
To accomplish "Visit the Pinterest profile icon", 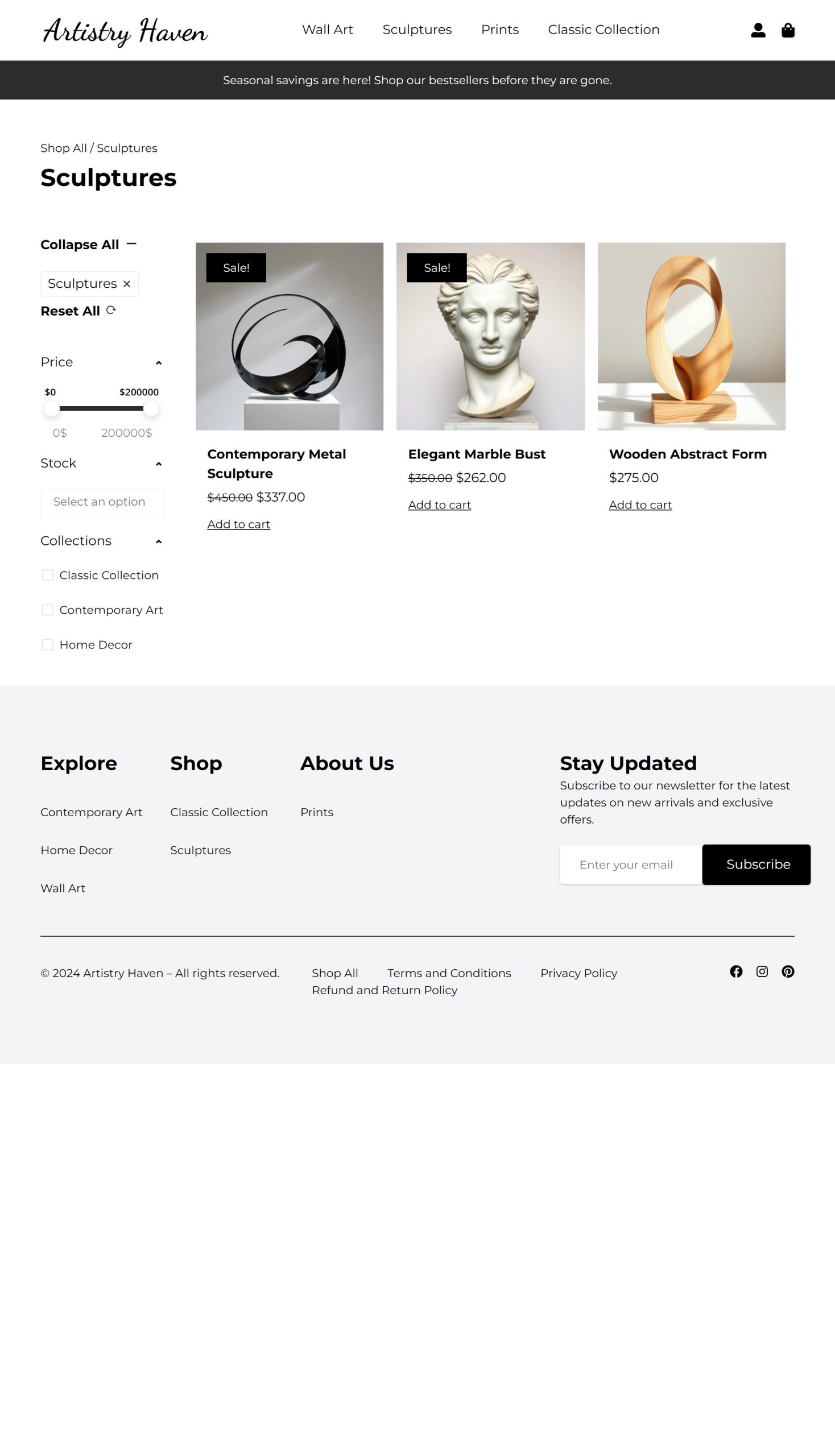I will pos(788,971).
